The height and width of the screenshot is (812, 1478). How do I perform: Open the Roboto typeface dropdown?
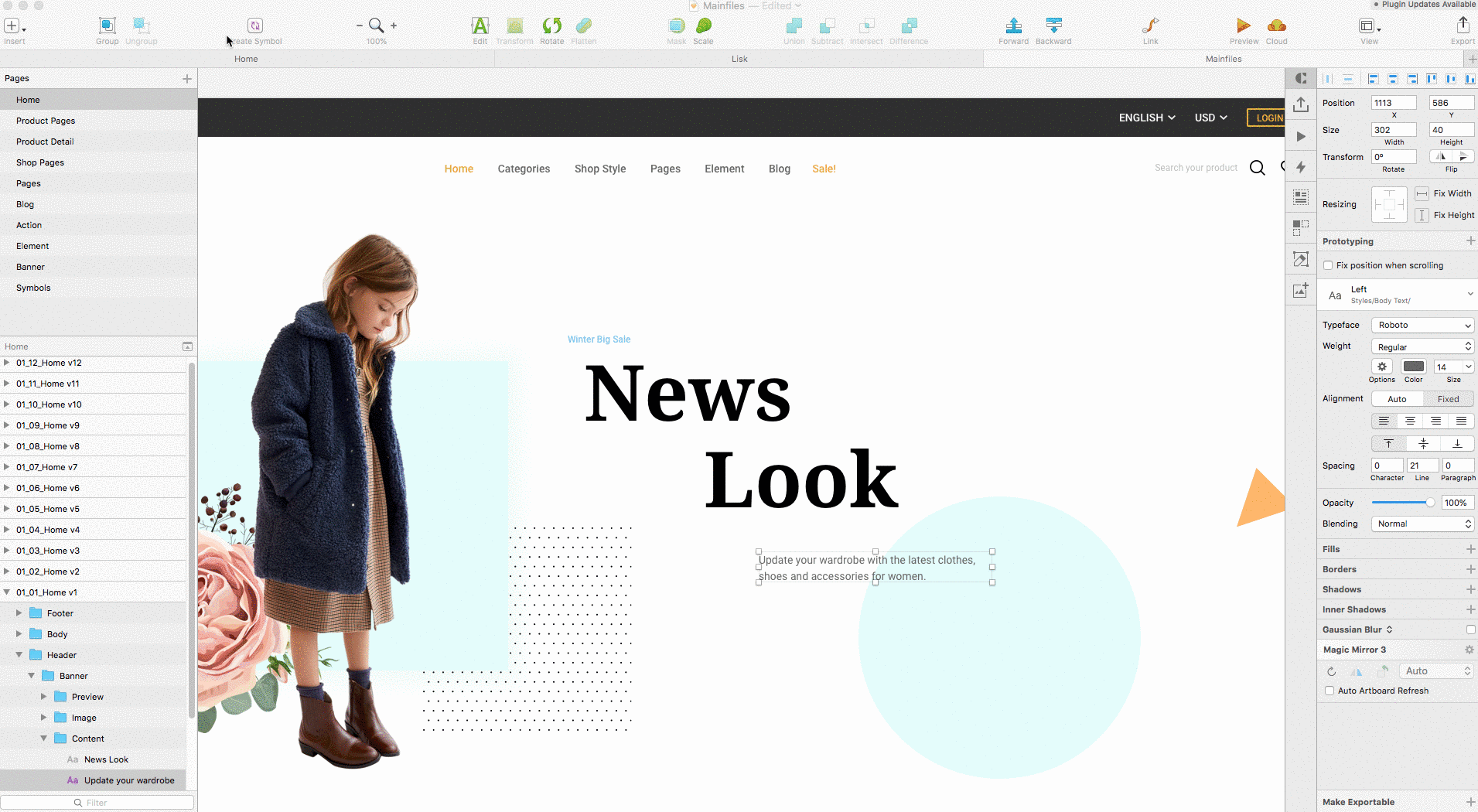tap(1422, 325)
